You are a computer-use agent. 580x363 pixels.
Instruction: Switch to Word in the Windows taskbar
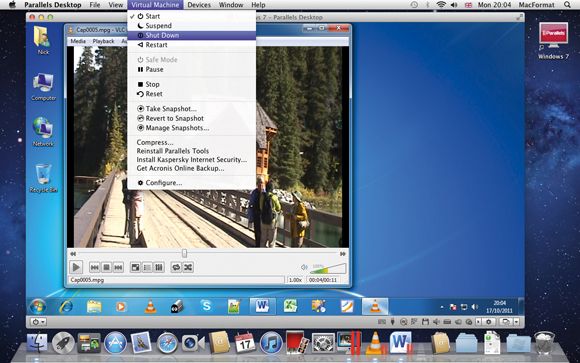[x=262, y=306]
